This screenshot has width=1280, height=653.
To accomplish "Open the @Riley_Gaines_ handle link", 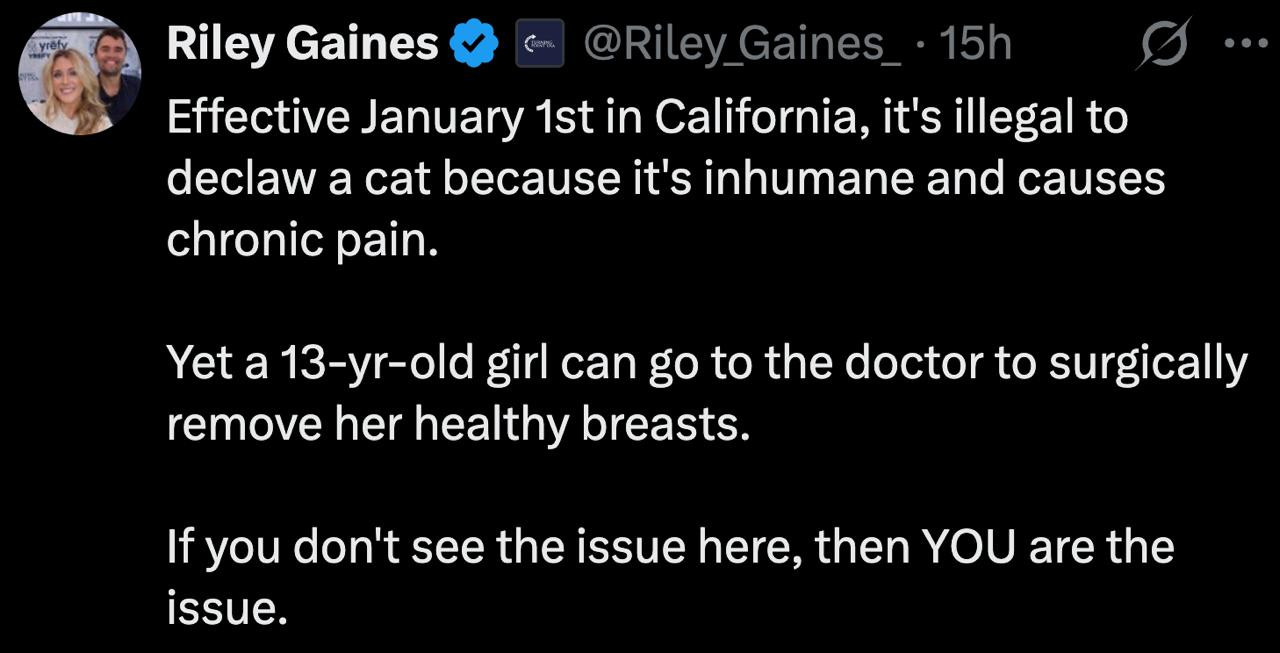I will click(740, 45).
